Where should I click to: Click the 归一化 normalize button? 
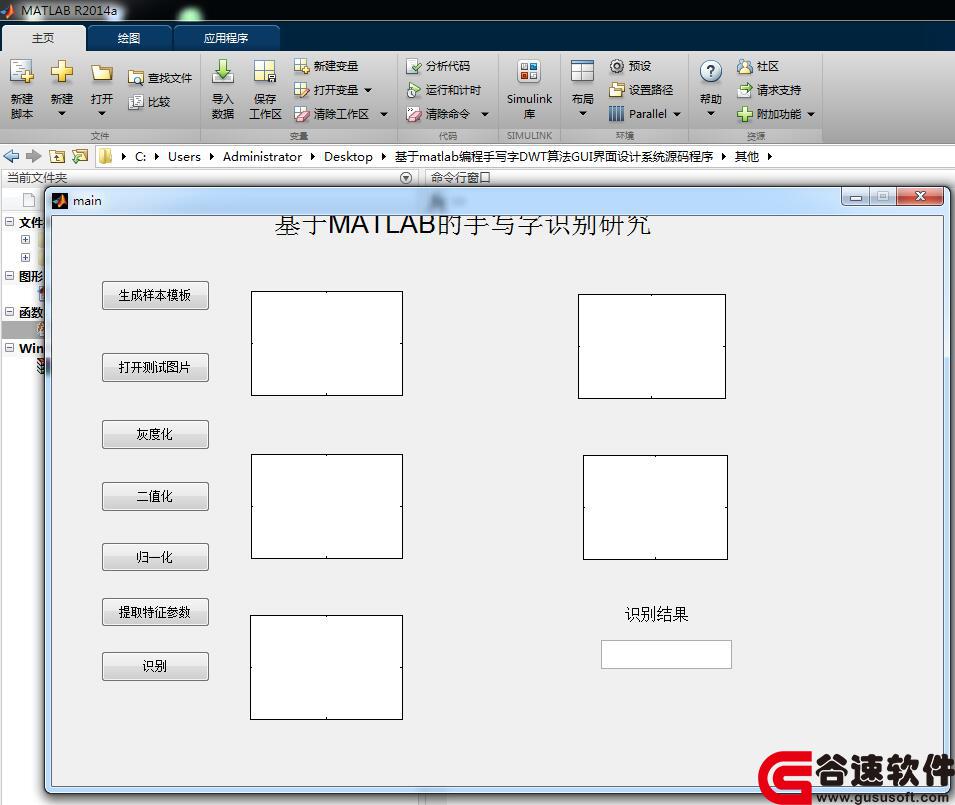click(x=155, y=557)
